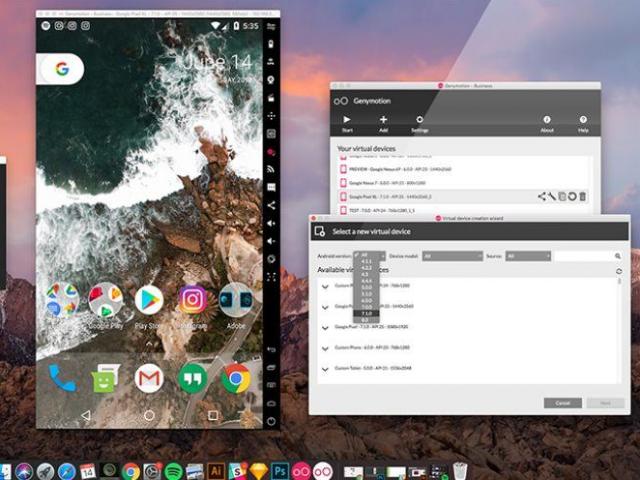The width and height of the screenshot is (640, 480).
Task: Open the Source filter dropdown
Action: tap(528, 256)
